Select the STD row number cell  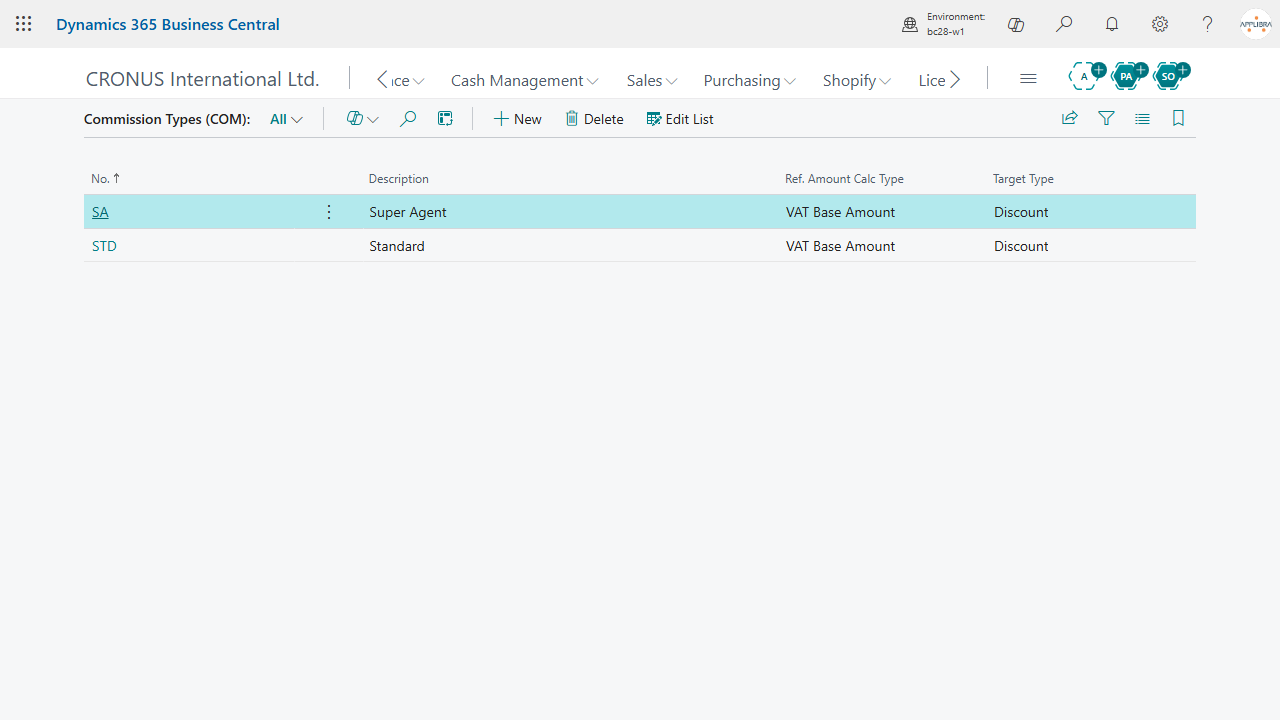pyautogui.click(x=104, y=246)
